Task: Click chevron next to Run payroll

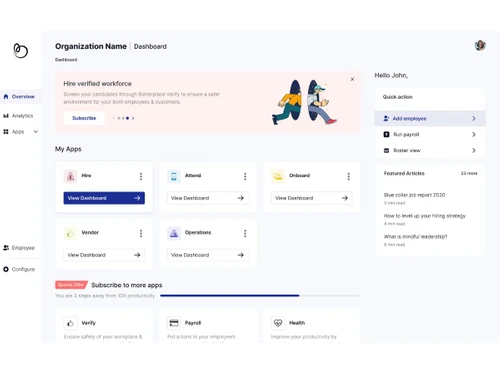Action: pyautogui.click(x=474, y=134)
